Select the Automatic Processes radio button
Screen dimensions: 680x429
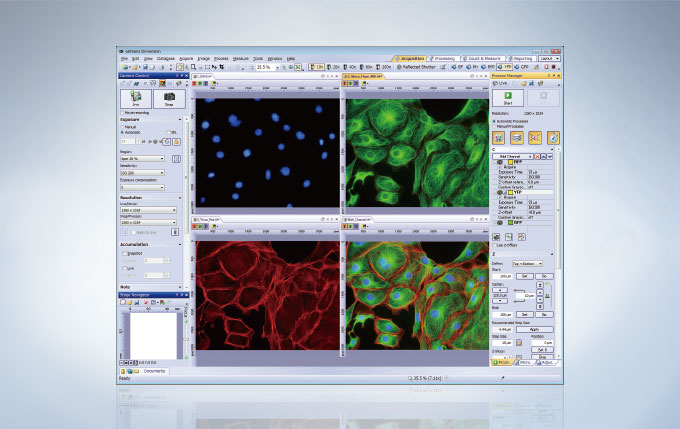pyautogui.click(x=495, y=121)
